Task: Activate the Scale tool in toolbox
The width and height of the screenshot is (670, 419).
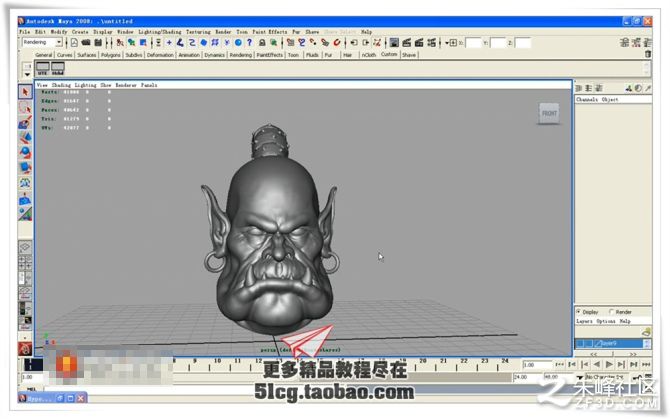Action: [x=25, y=167]
